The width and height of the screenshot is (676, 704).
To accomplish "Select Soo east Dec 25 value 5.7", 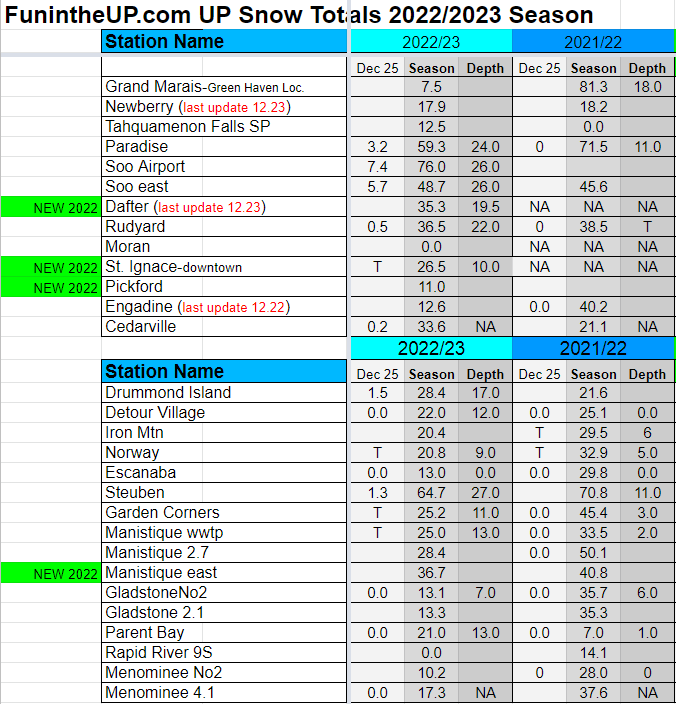I will coord(378,187).
